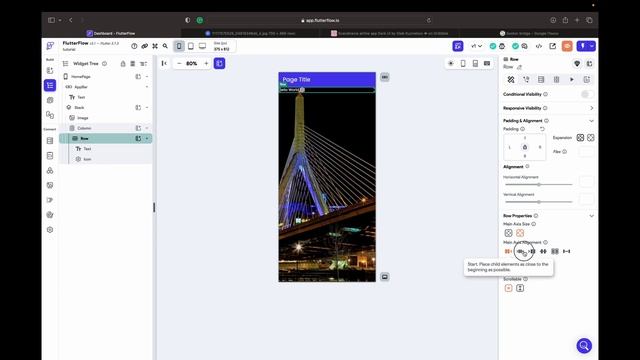This screenshot has width=640, height=360.
Task: Collapse the selected Row node arrow
Action: pos(147,138)
